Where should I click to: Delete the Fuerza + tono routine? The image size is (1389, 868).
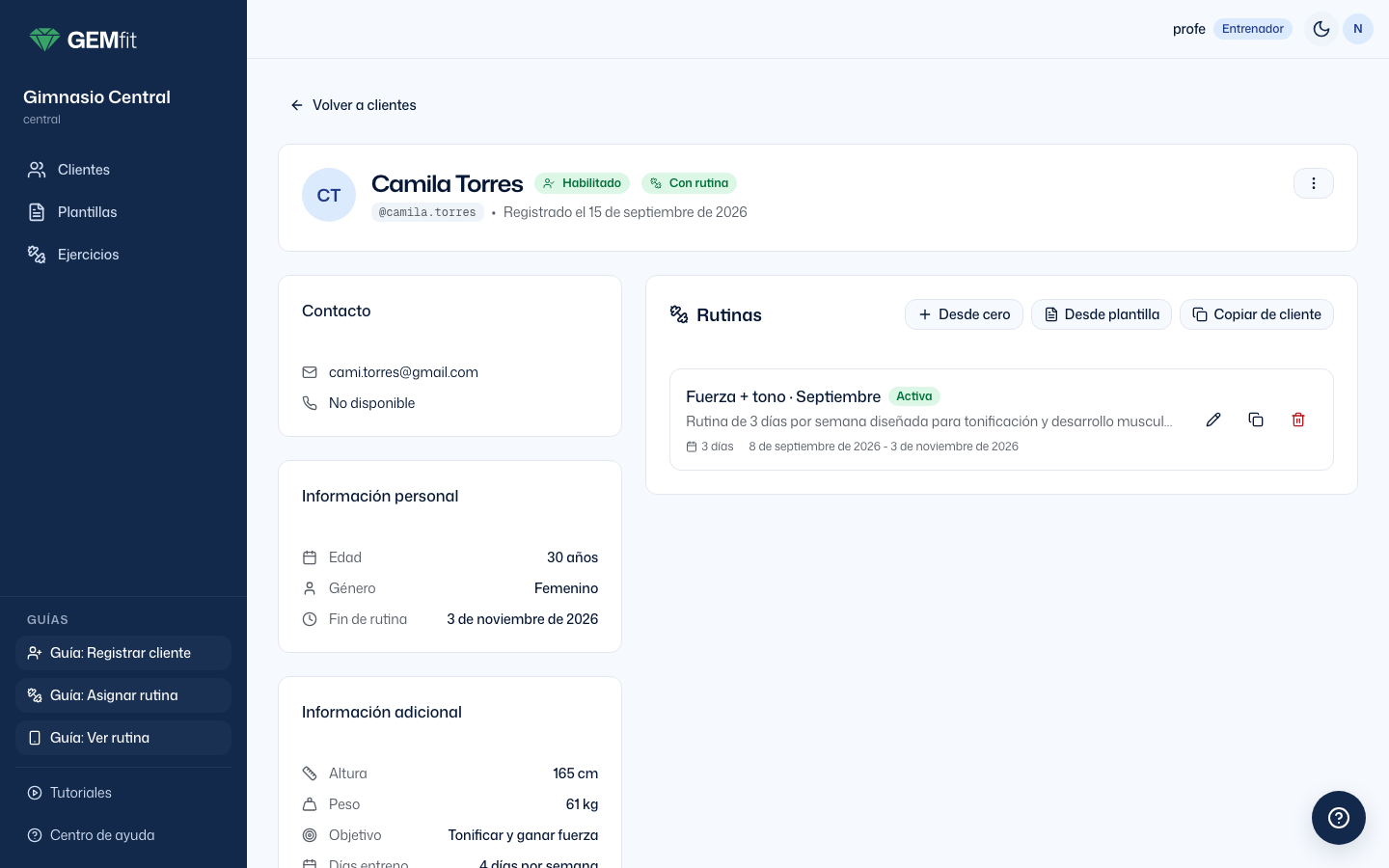tap(1298, 420)
